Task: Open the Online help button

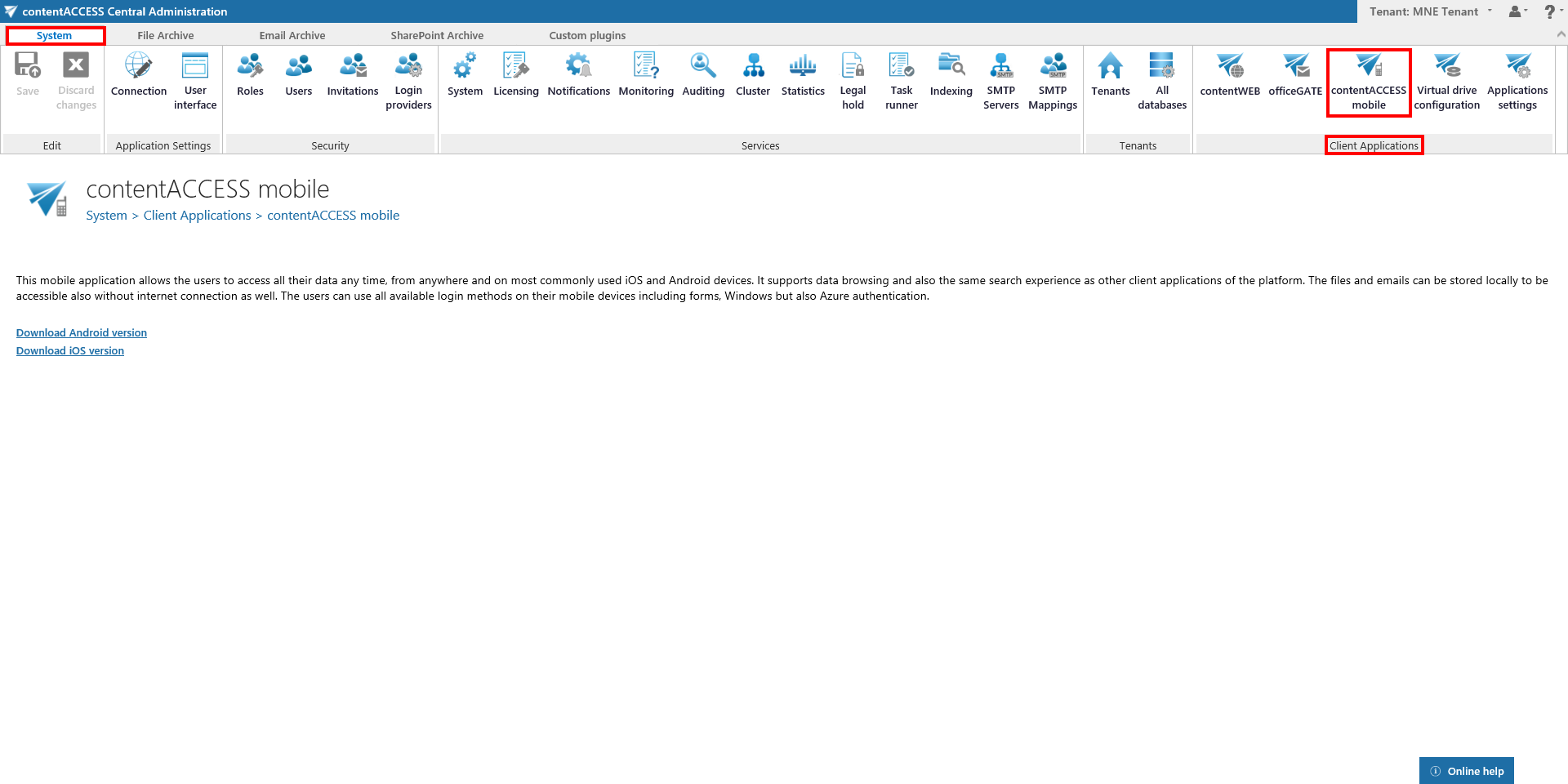Action: [1467, 771]
